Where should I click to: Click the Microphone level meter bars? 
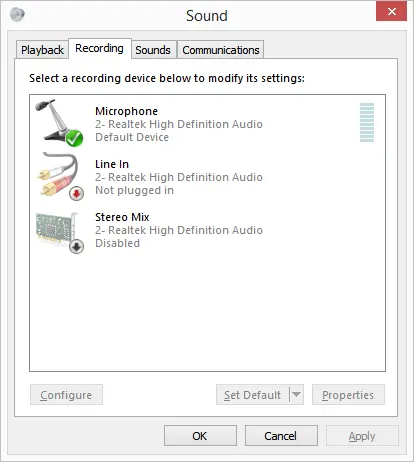pyautogui.click(x=367, y=122)
